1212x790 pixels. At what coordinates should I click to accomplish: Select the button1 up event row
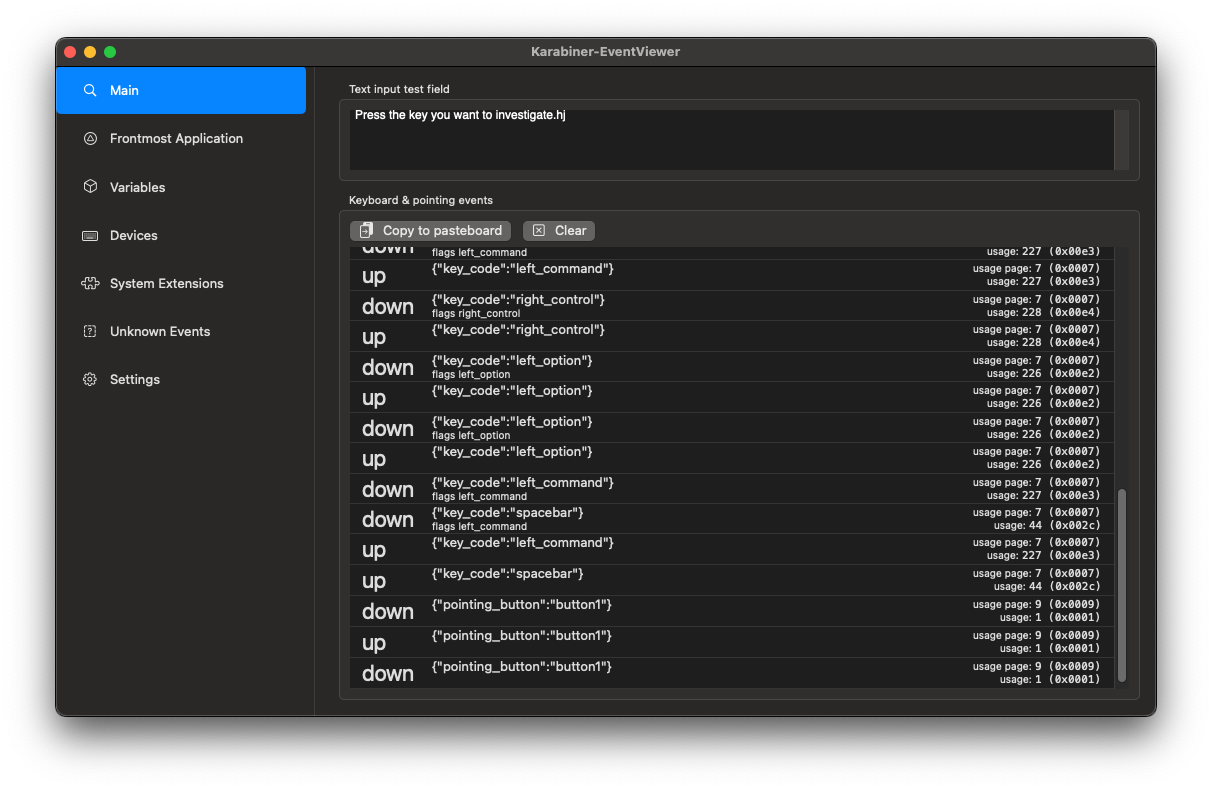click(x=731, y=642)
